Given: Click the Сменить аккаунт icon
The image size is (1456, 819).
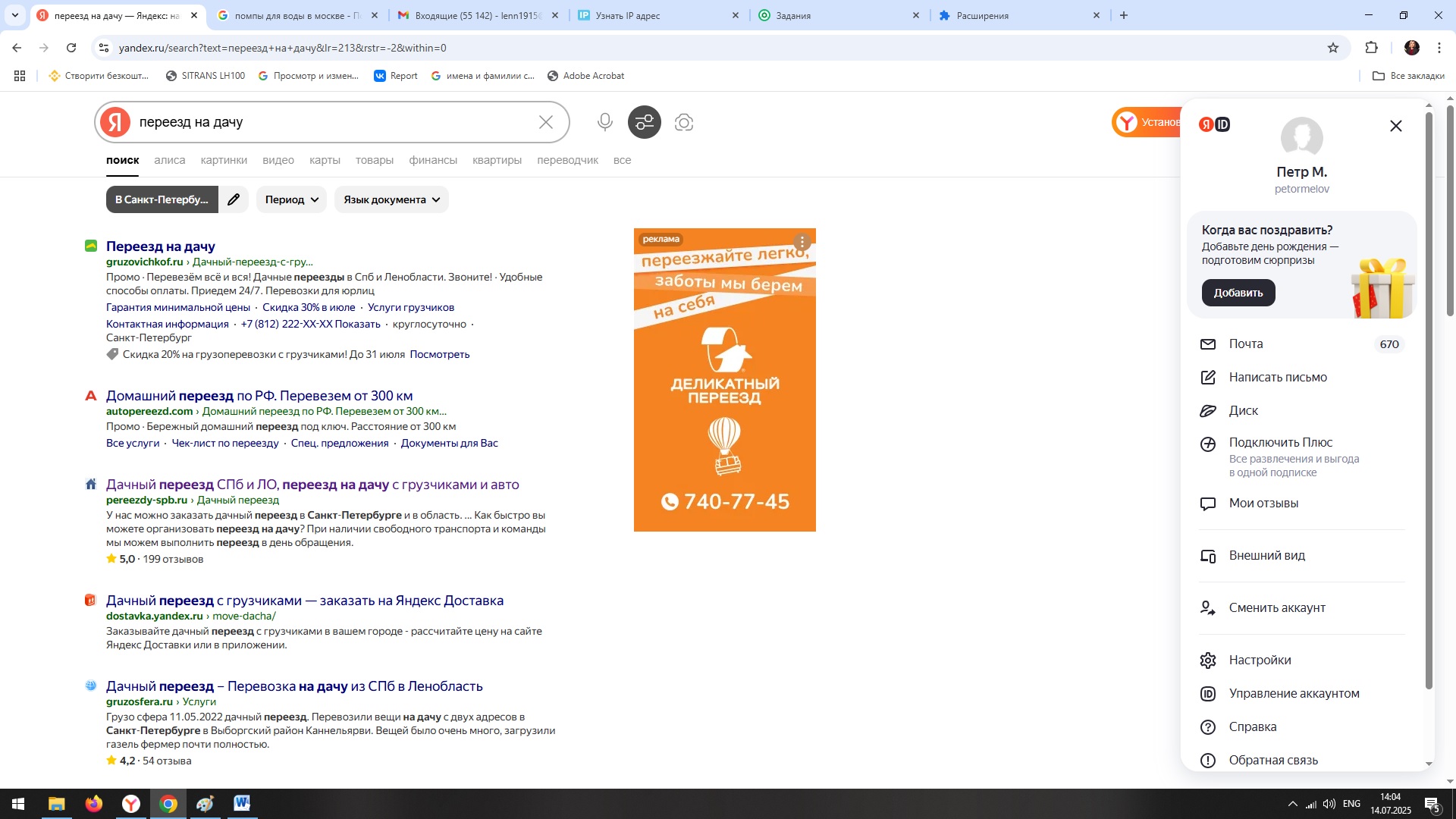Looking at the screenshot, I should click(1208, 608).
